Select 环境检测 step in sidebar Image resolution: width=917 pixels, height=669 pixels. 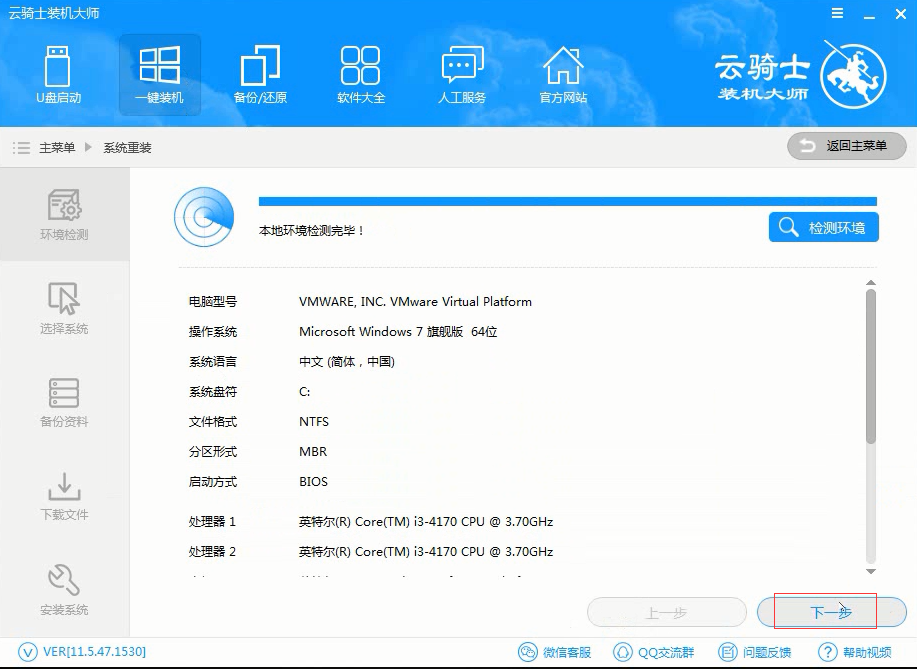[x=64, y=214]
